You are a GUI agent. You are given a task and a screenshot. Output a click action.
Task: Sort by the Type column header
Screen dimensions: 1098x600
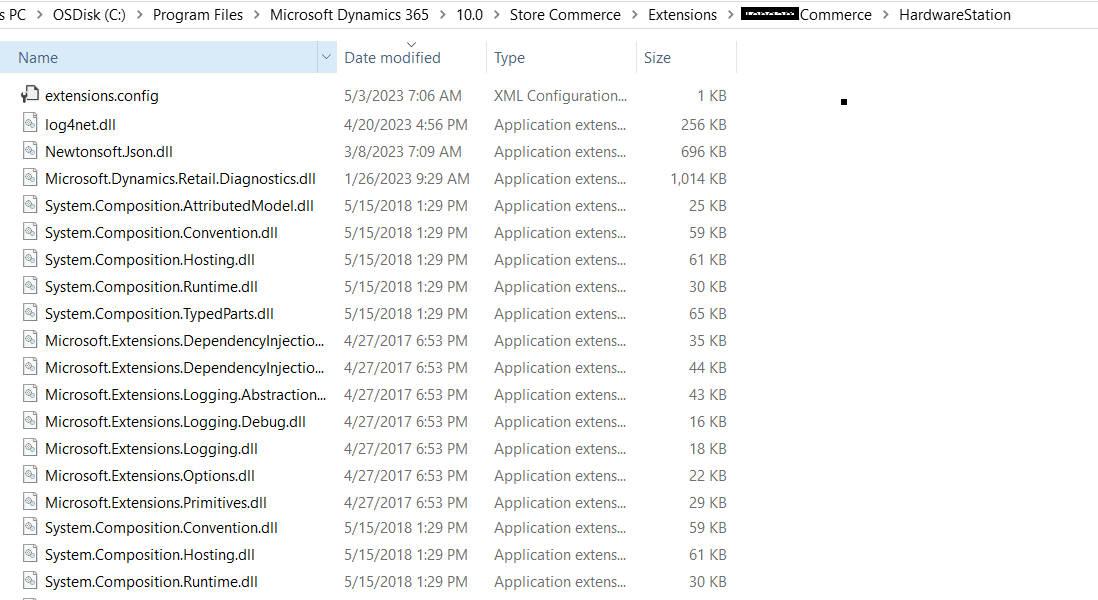click(509, 57)
